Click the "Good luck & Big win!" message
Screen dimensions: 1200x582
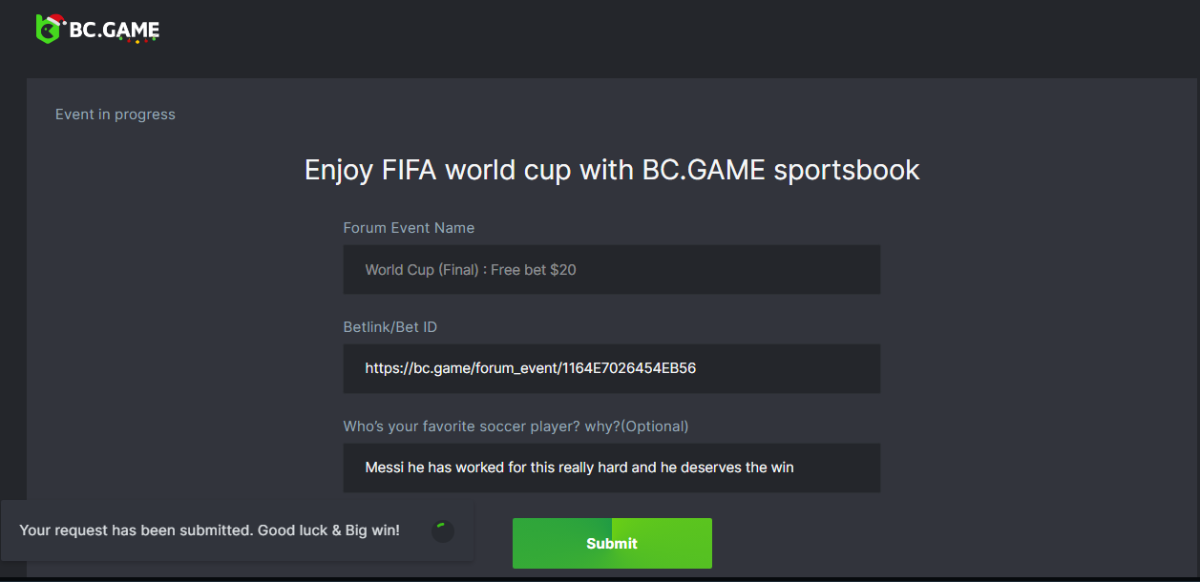pos(329,530)
